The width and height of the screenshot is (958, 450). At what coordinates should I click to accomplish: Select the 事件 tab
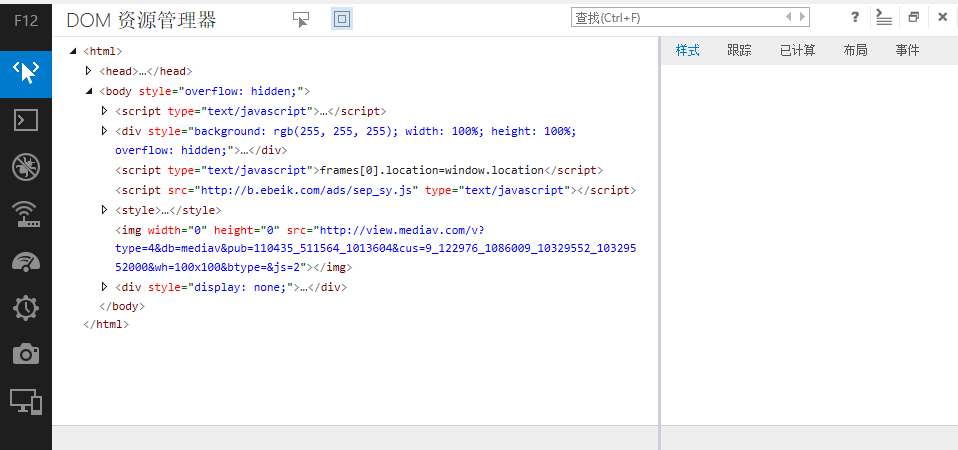click(x=907, y=51)
